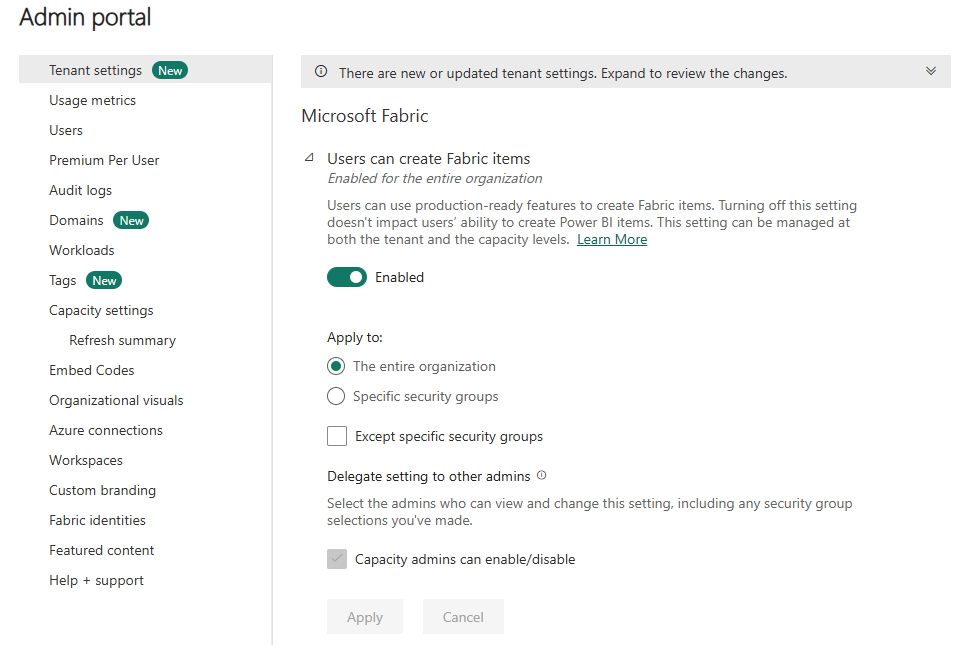This screenshot has width=964, height=645.
Task: Select Refresh summary sub-item
Action: (122, 341)
